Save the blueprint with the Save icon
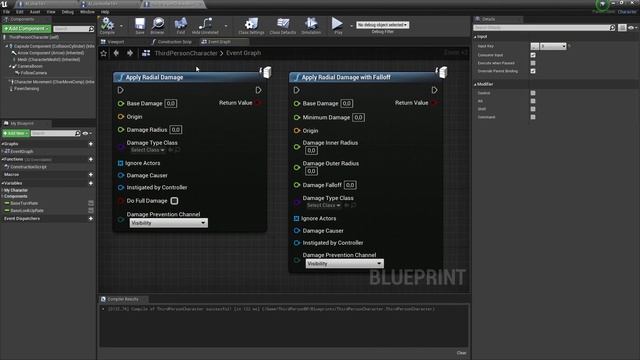 coord(140,24)
